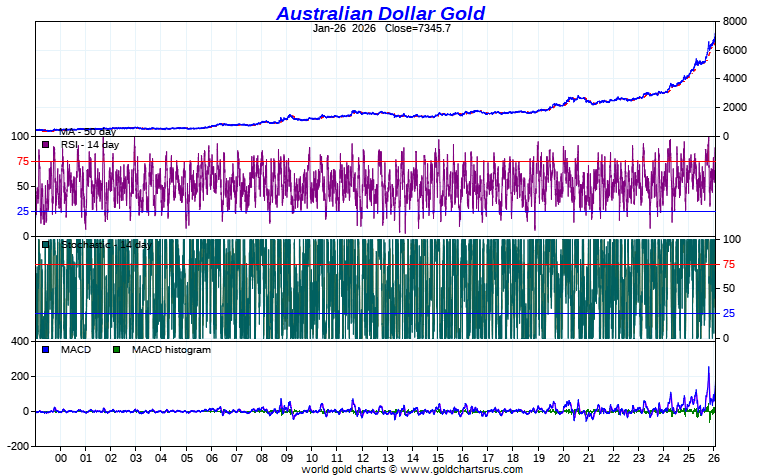Click the blue MACD legend square
760x475 pixels.
pos(46,349)
